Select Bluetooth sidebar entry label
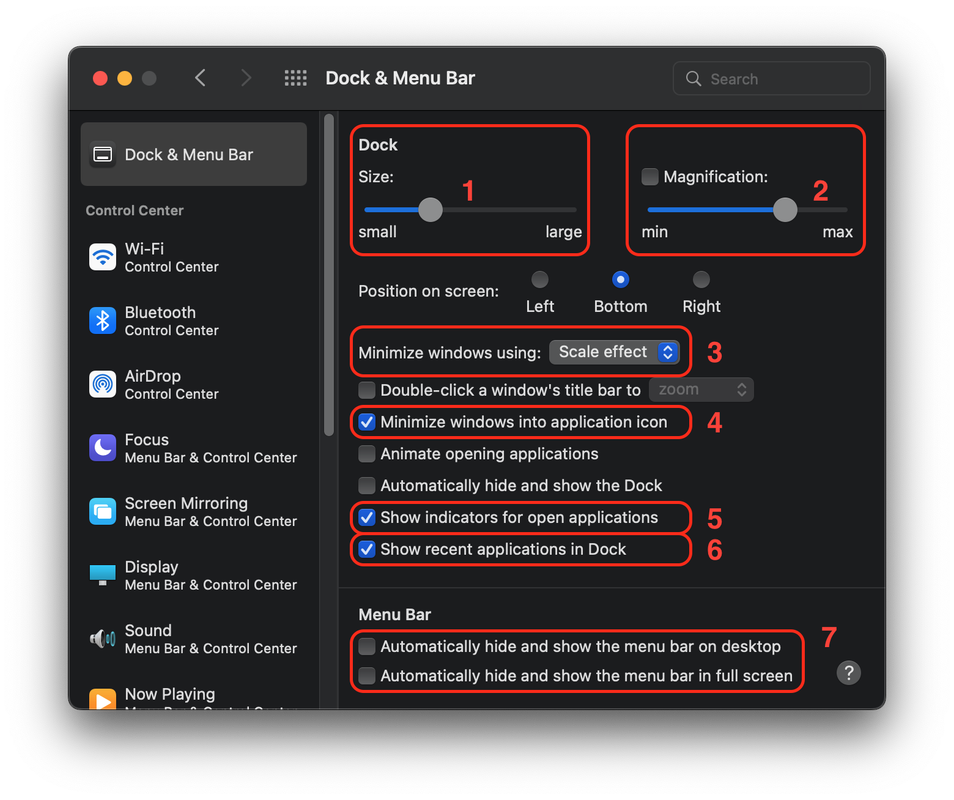This screenshot has width=954, height=800. coord(160,313)
